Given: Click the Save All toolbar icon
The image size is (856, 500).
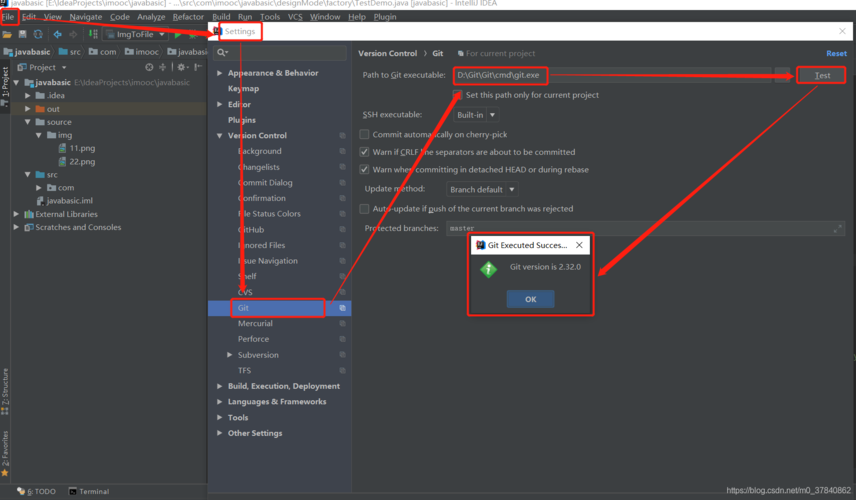Looking at the screenshot, I should (x=22, y=34).
